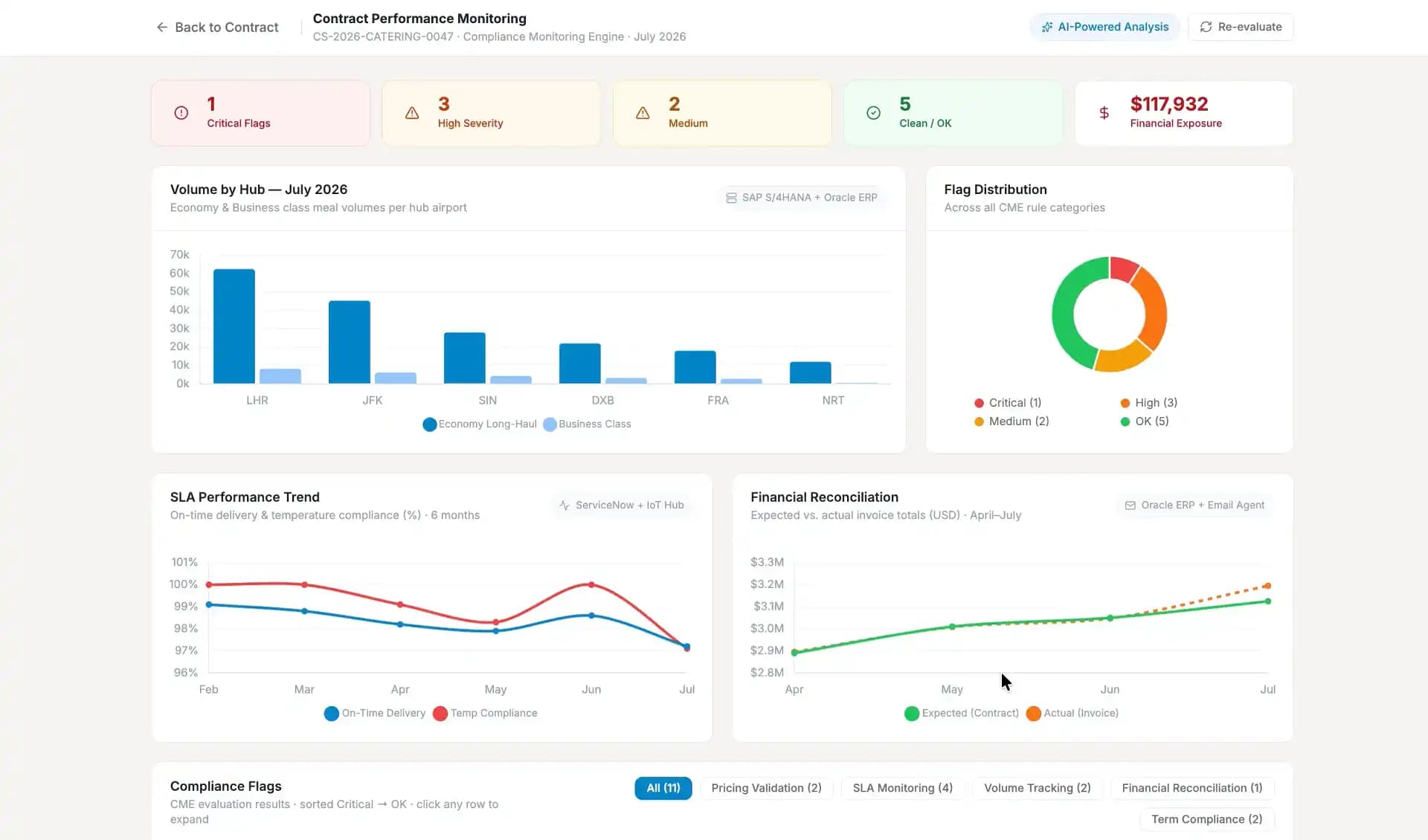
Task: Filter by Pricing Validation (2)
Action: point(766,788)
